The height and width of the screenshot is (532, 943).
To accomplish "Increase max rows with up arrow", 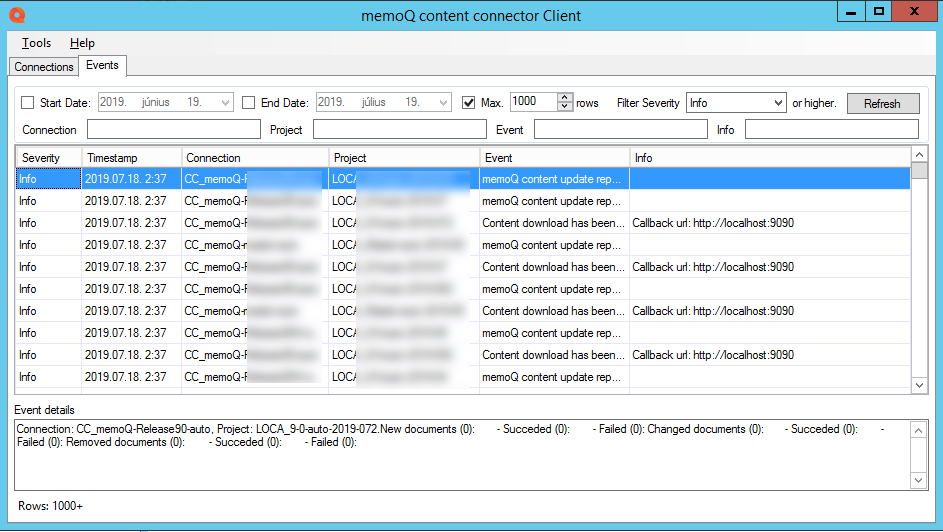I will pyautogui.click(x=564, y=98).
